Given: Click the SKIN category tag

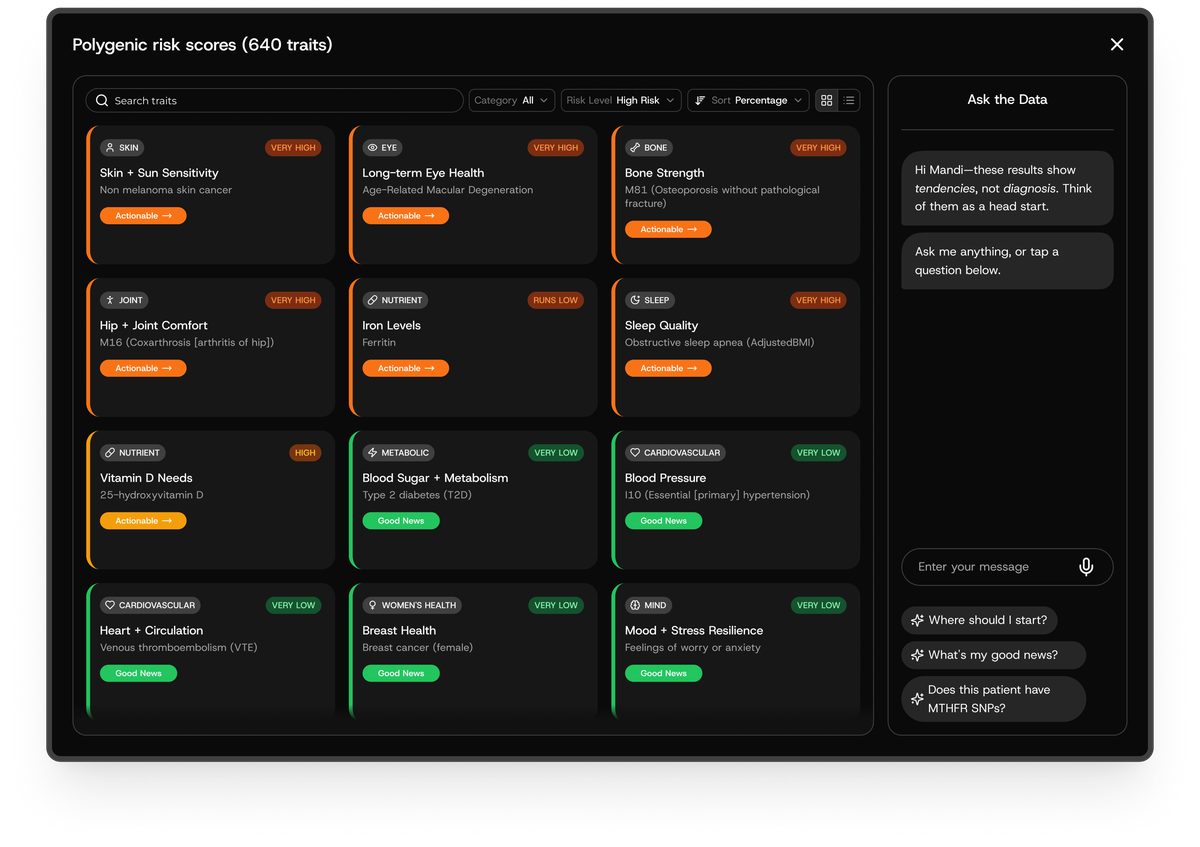Looking at the screenshot, I should point(122,147).
